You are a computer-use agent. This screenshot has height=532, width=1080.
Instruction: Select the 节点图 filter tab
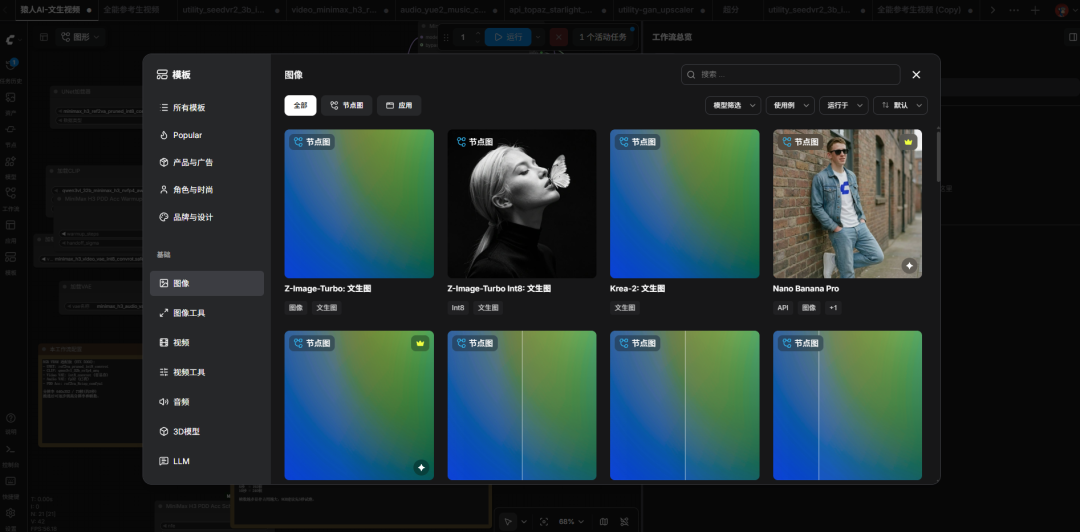pos(346,105)
